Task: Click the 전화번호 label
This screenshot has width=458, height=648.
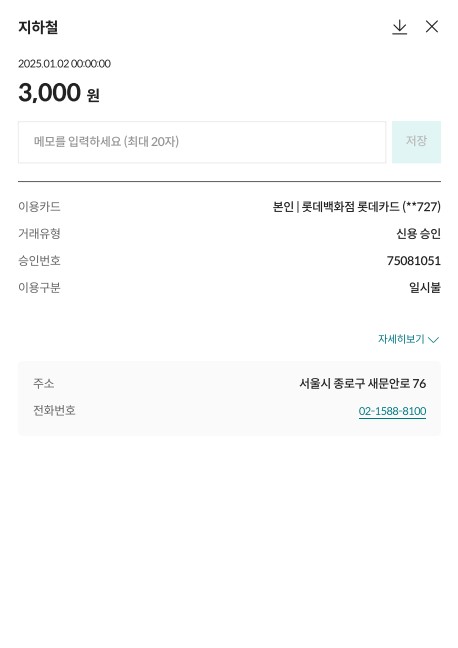Action: pyautogui.click(x=54, y=410)
